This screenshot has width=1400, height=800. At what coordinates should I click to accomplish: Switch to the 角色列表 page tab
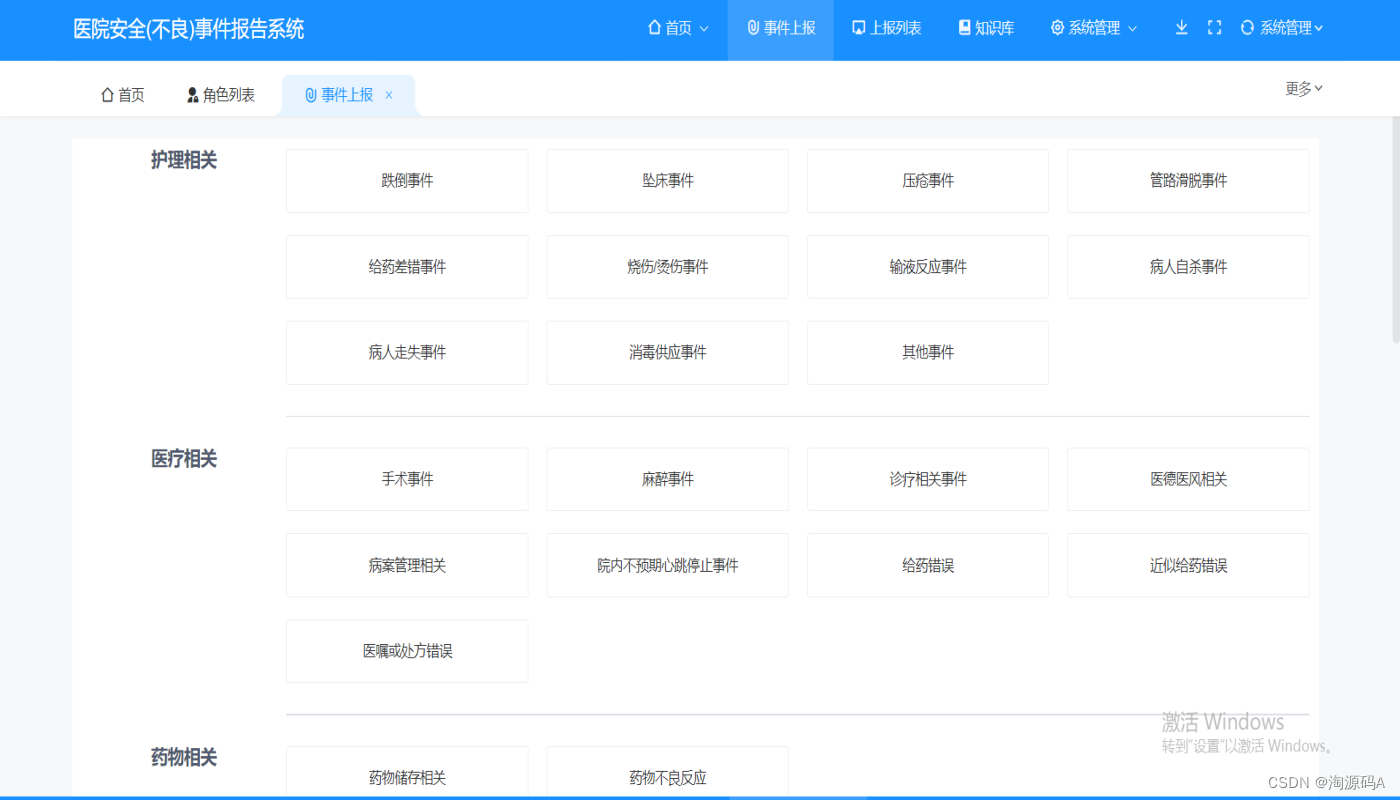click(221, 95)
